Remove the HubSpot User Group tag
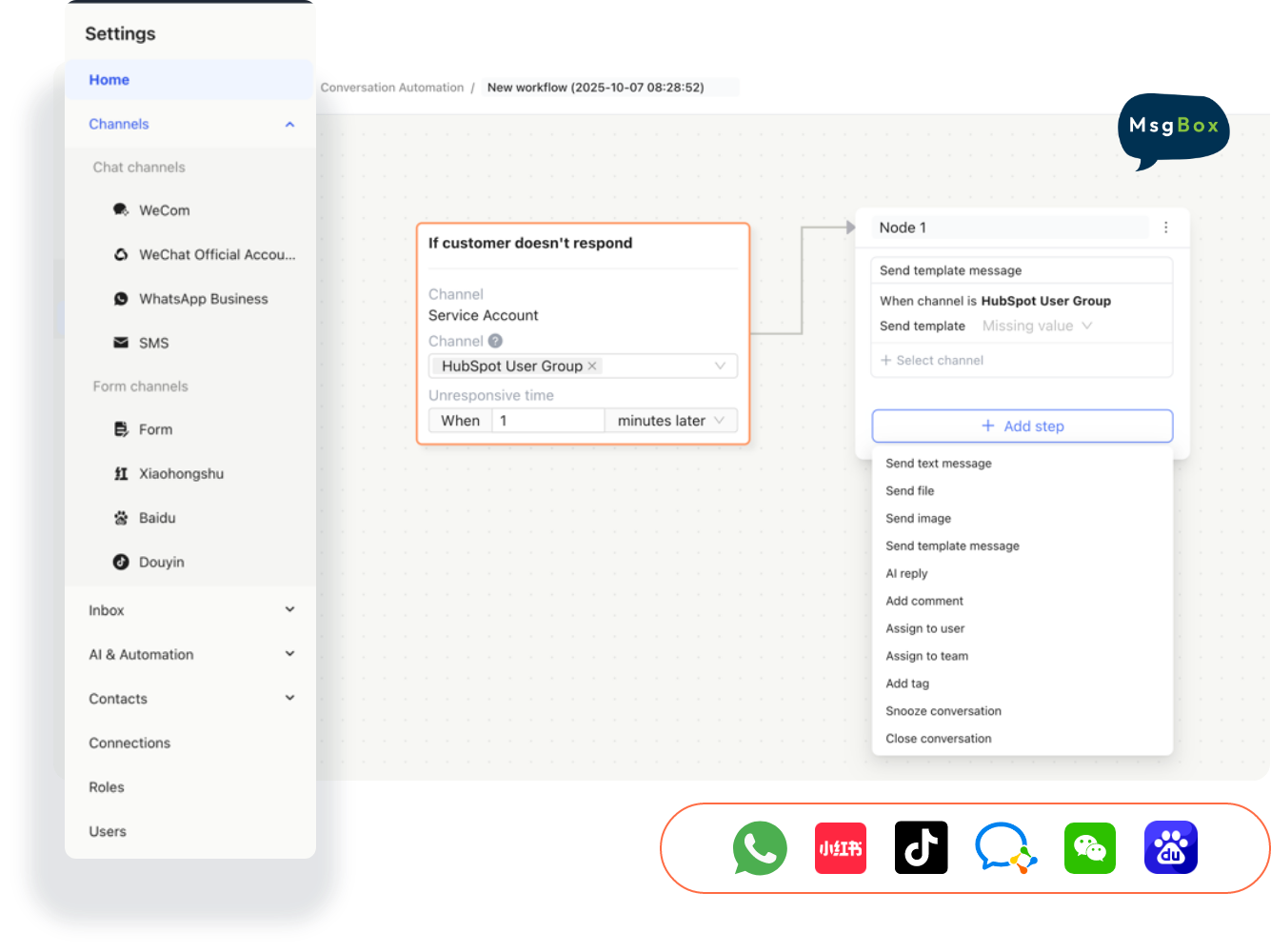1271x952 pixels. pyautogui.click(x=592, y=366)
